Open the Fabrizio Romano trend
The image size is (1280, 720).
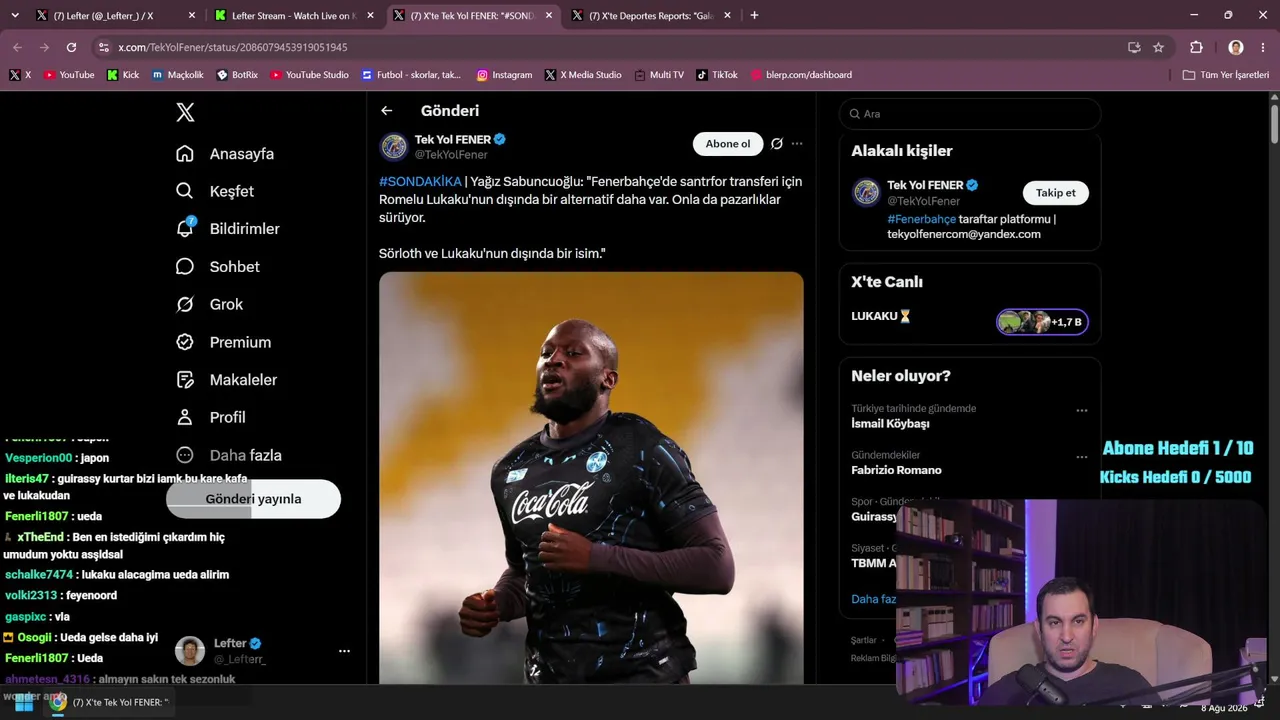pyautogui.click(x=896, y=470)
